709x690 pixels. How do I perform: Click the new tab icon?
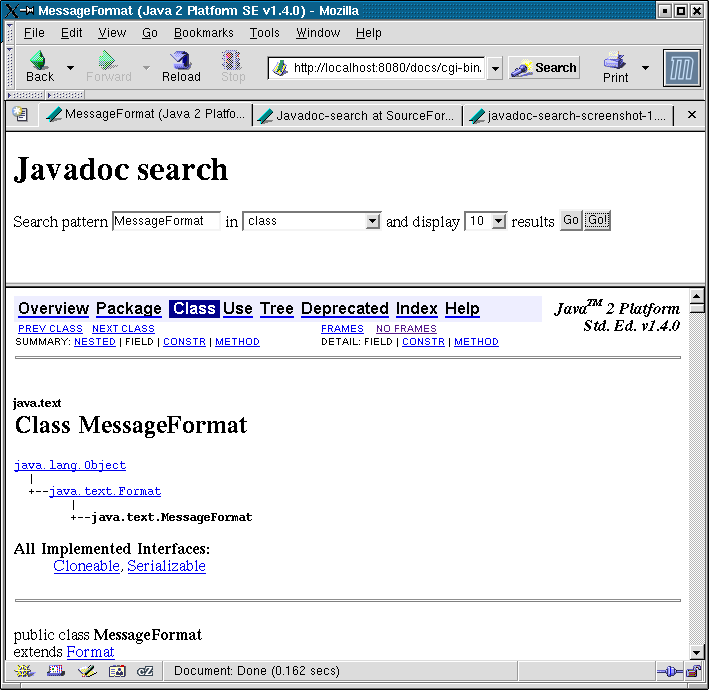coord(20,114)
